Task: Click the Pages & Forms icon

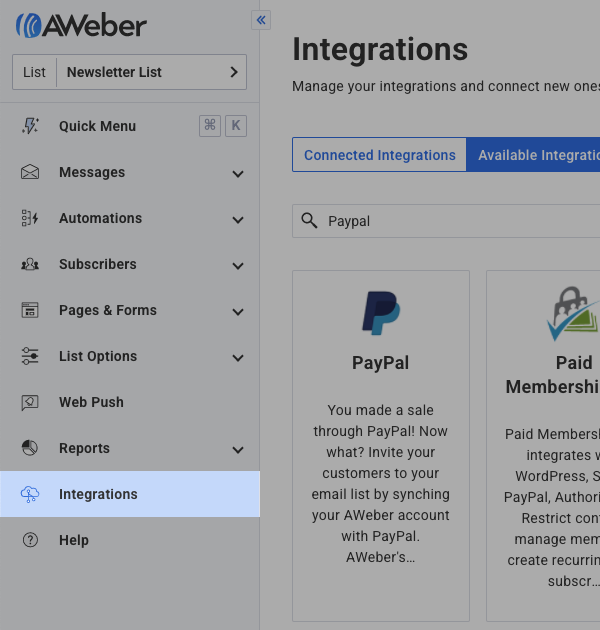Action: (x=30, y=310)
